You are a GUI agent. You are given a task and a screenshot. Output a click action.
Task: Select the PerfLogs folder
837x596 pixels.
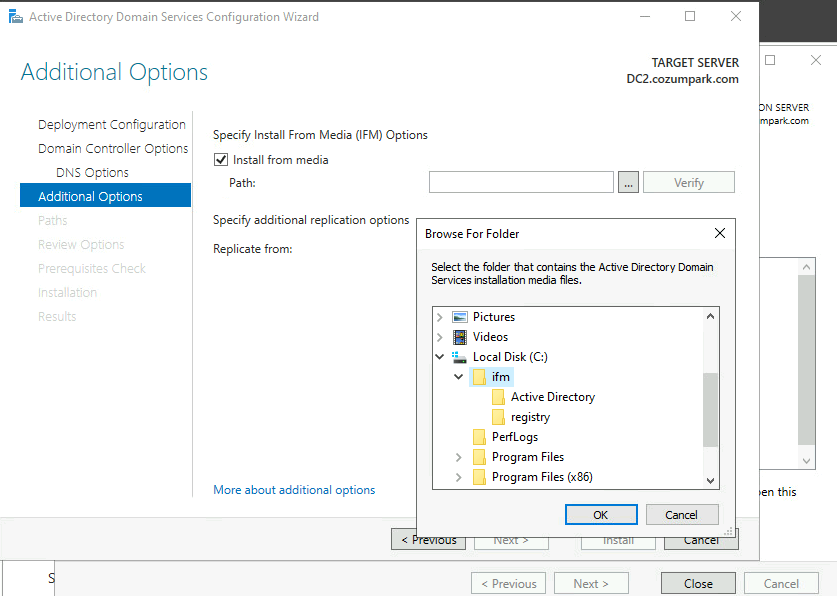(515, 437)
